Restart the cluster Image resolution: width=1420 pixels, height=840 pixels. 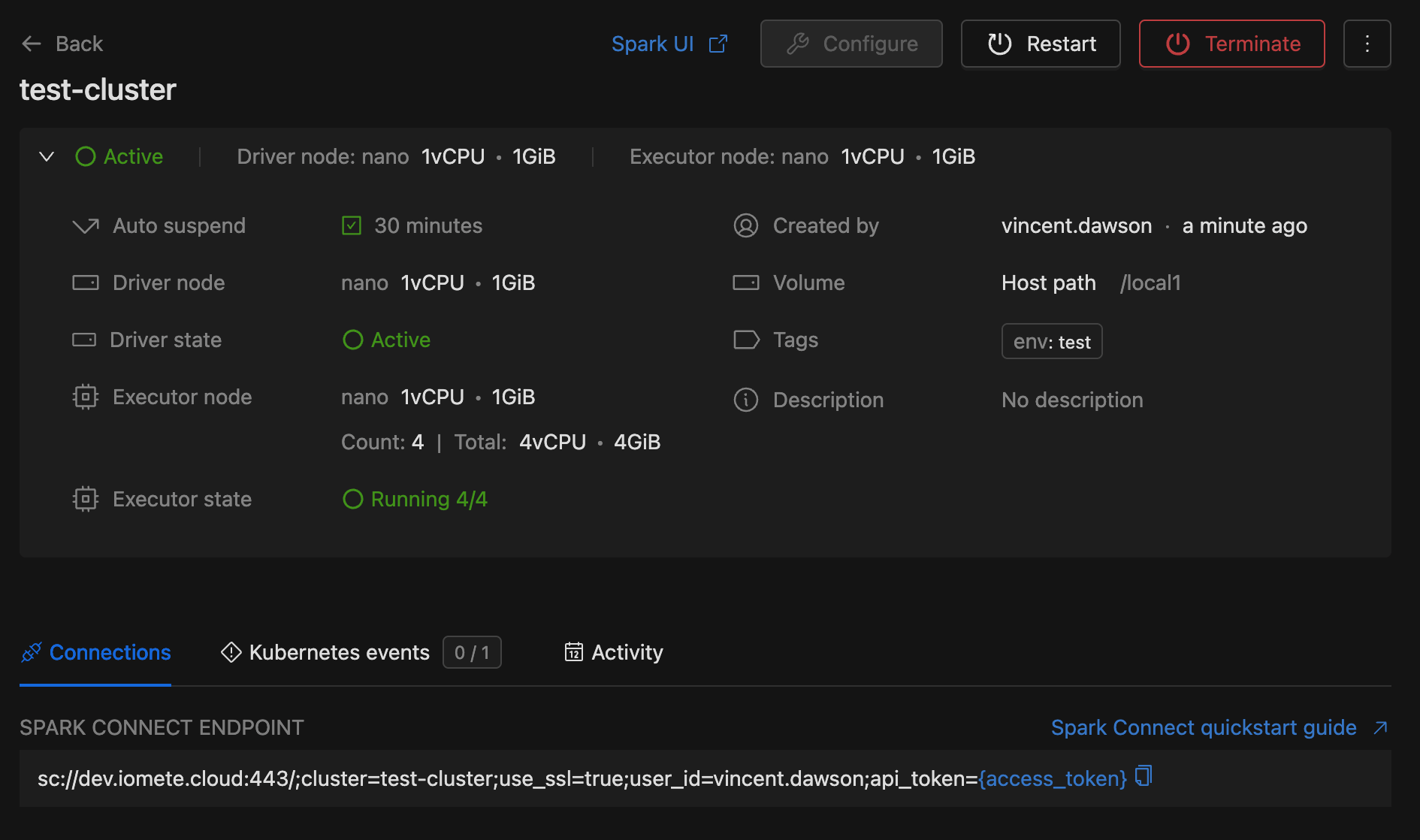[1041, 44]
